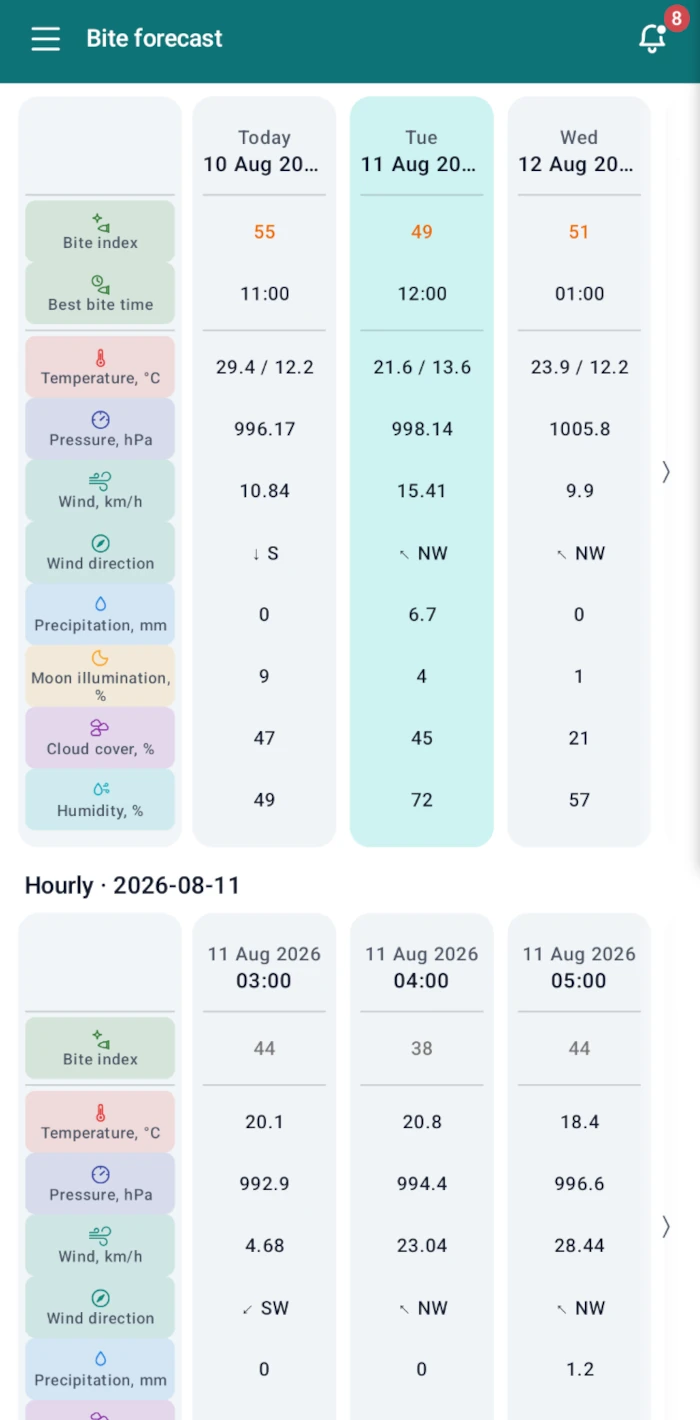
Task: Tap the daily Temperature thermometer icon
Action: tap(100, 358)
